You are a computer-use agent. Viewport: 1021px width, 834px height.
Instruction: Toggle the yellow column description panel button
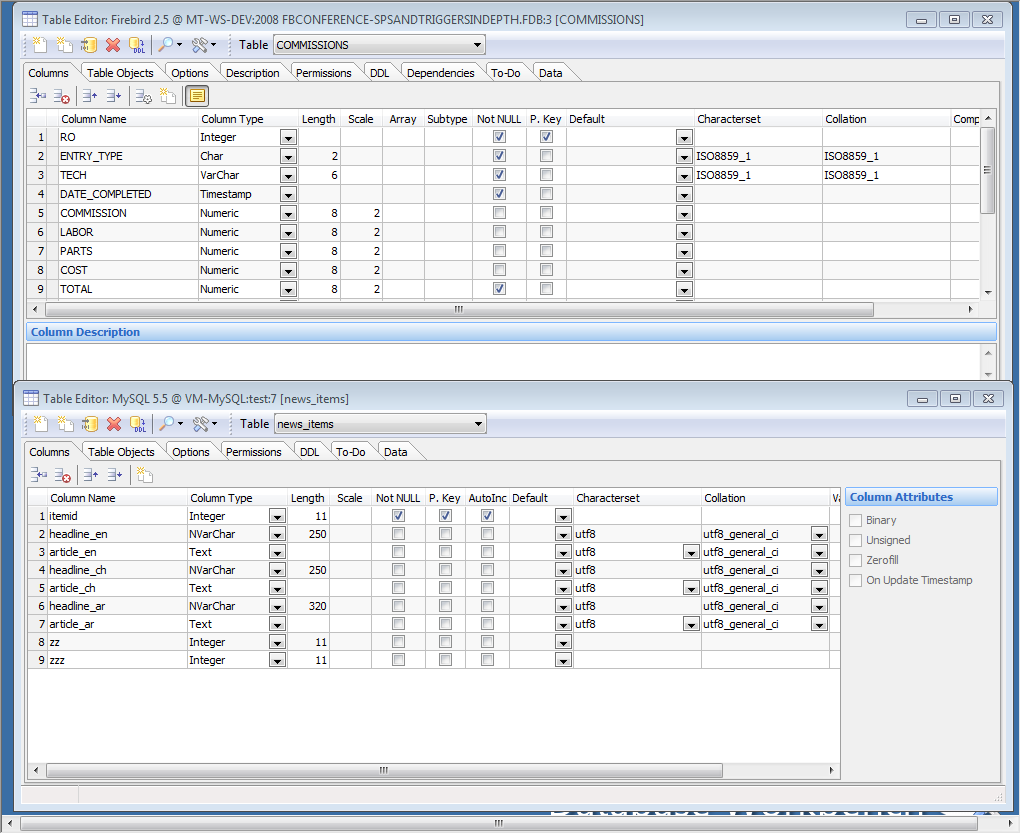[x=197, y=96]
